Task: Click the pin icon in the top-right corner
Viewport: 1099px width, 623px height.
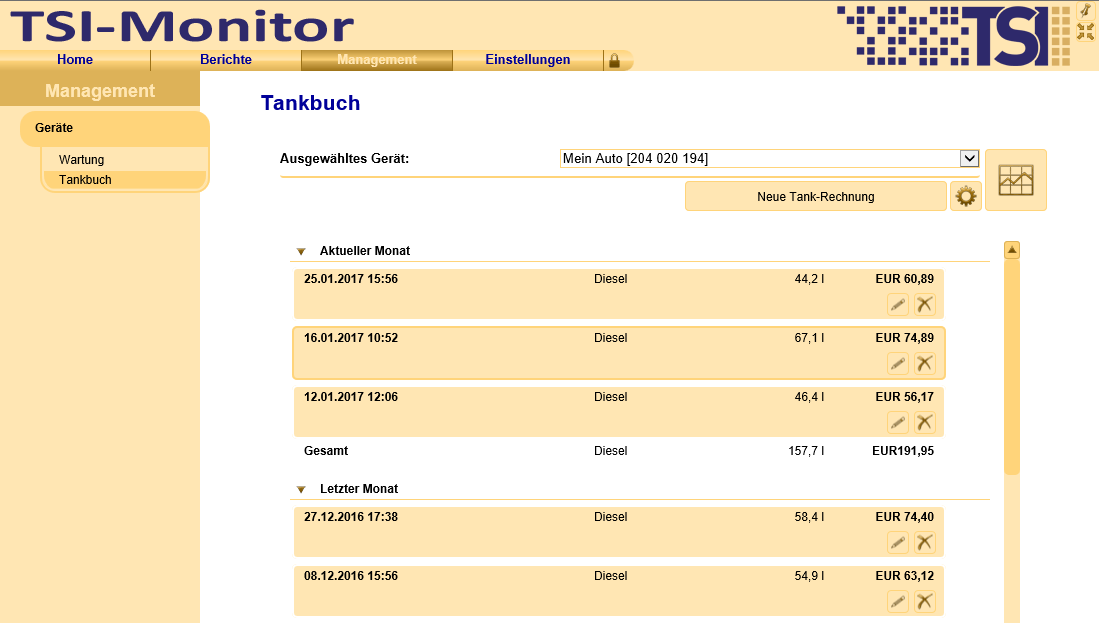Action: [x=1085, y=11]
